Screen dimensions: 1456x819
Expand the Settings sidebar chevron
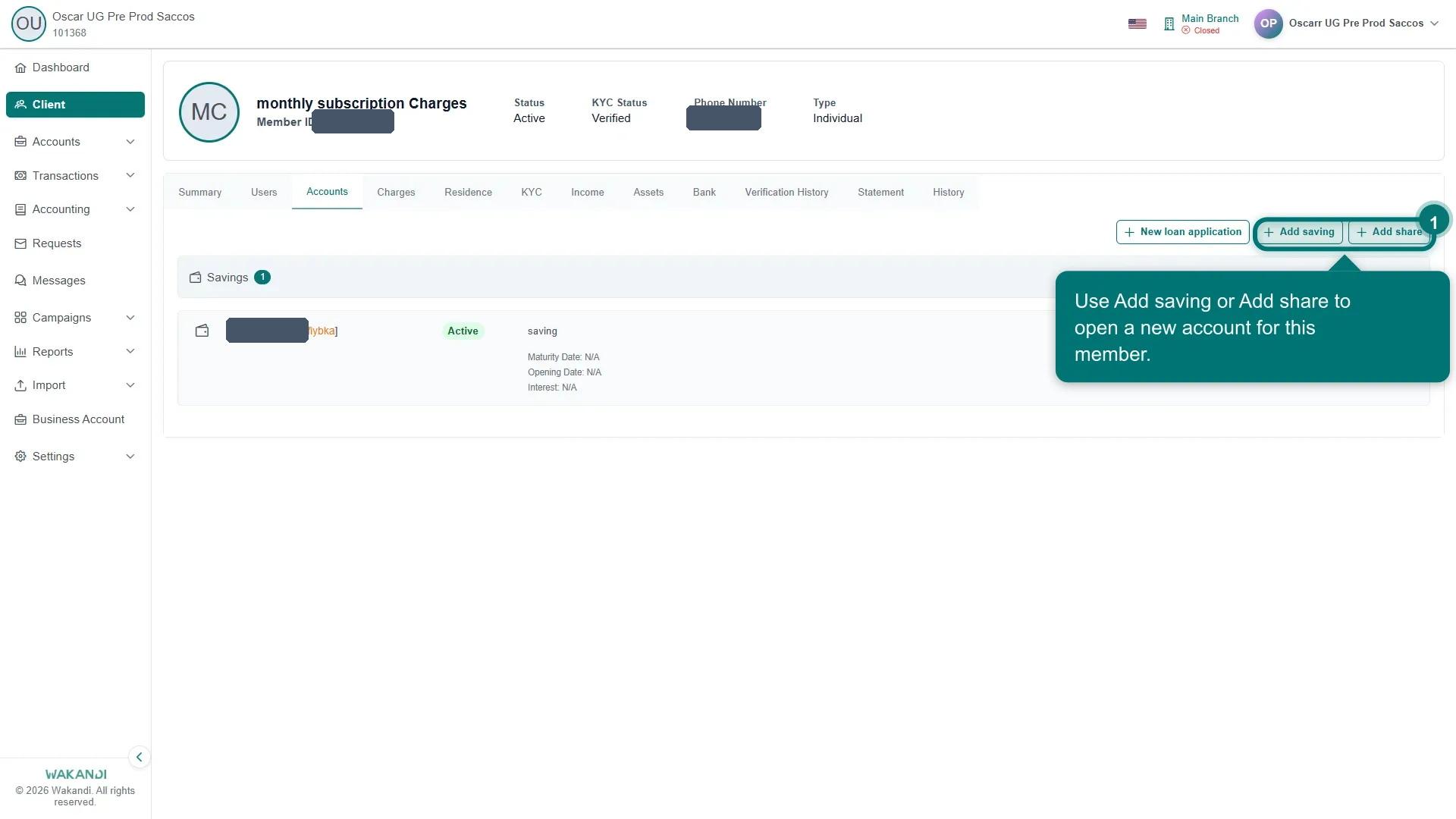(130, 457)
